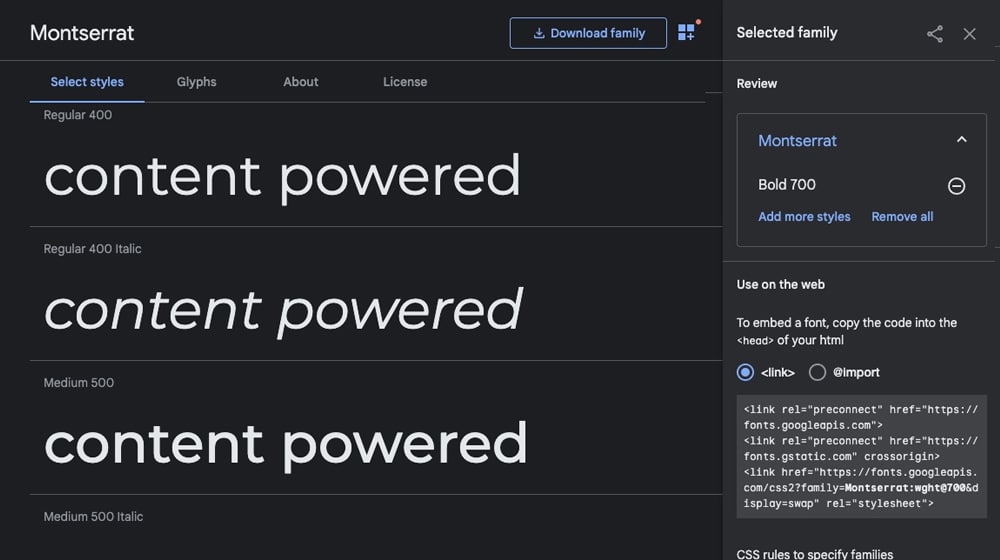This screenshot has width=1000, height=560.
Task: Click the Download family button
Action: (x=588, y=33)
